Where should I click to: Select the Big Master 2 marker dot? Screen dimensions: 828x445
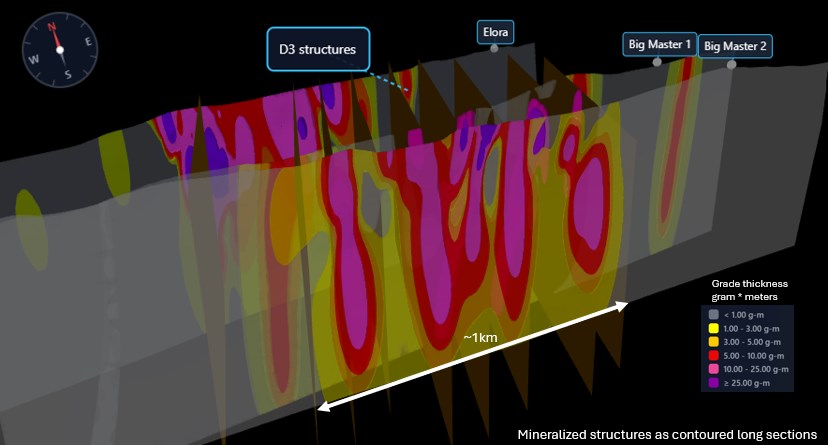coord(732,64)
